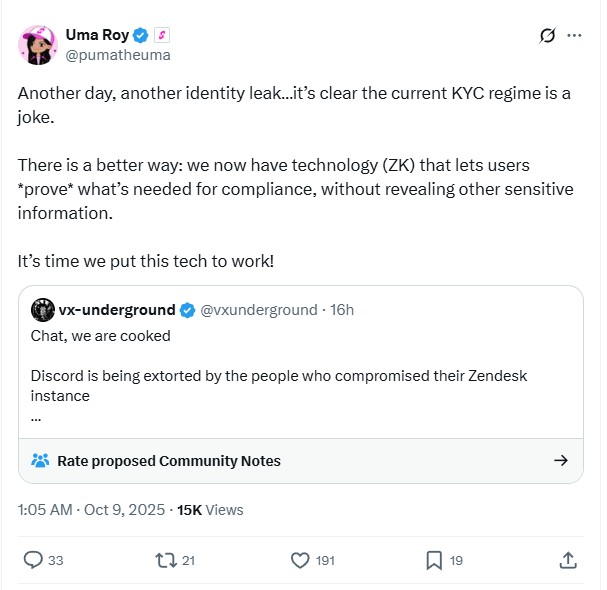Viewport: 607px width, 590px height.
Task: Like the tweet with heart icon
Action: pyautogui.click(x=300, y=560)
